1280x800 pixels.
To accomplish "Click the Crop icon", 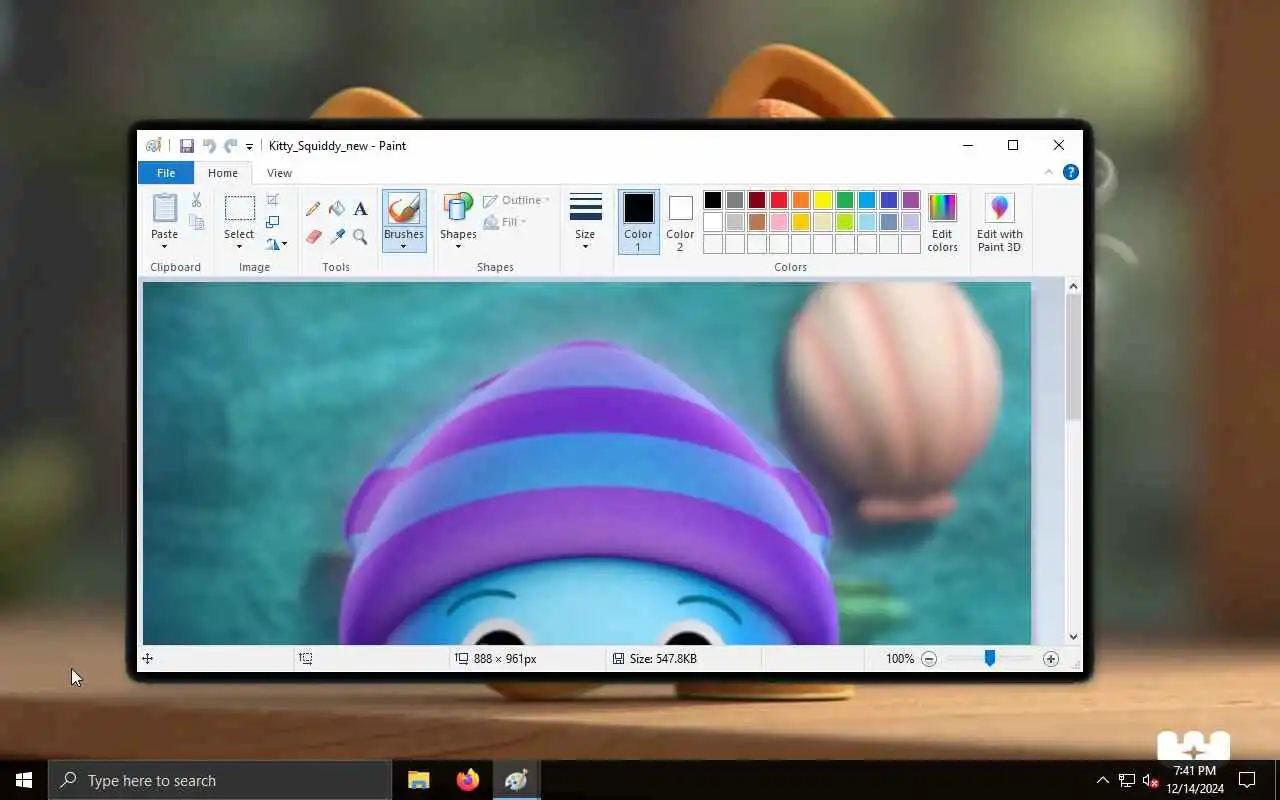I will (272, 200).
